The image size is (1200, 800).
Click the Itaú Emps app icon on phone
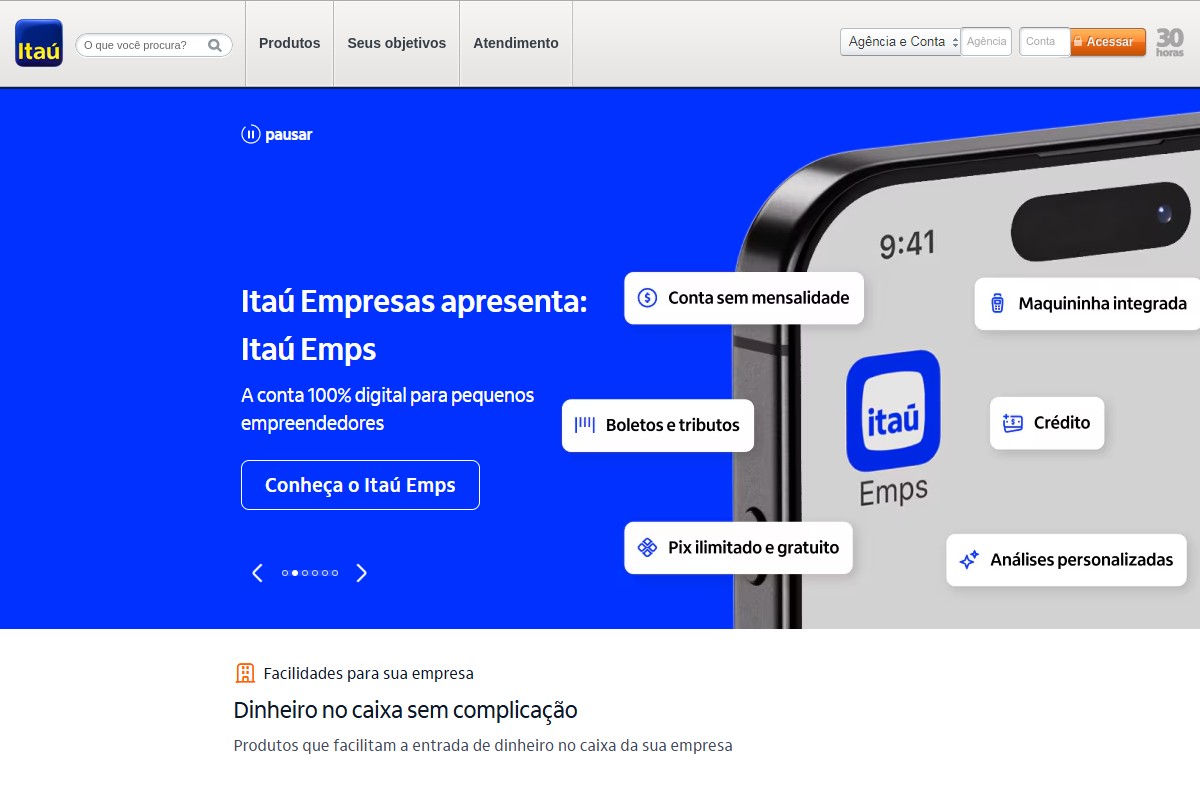click(893, 411)
